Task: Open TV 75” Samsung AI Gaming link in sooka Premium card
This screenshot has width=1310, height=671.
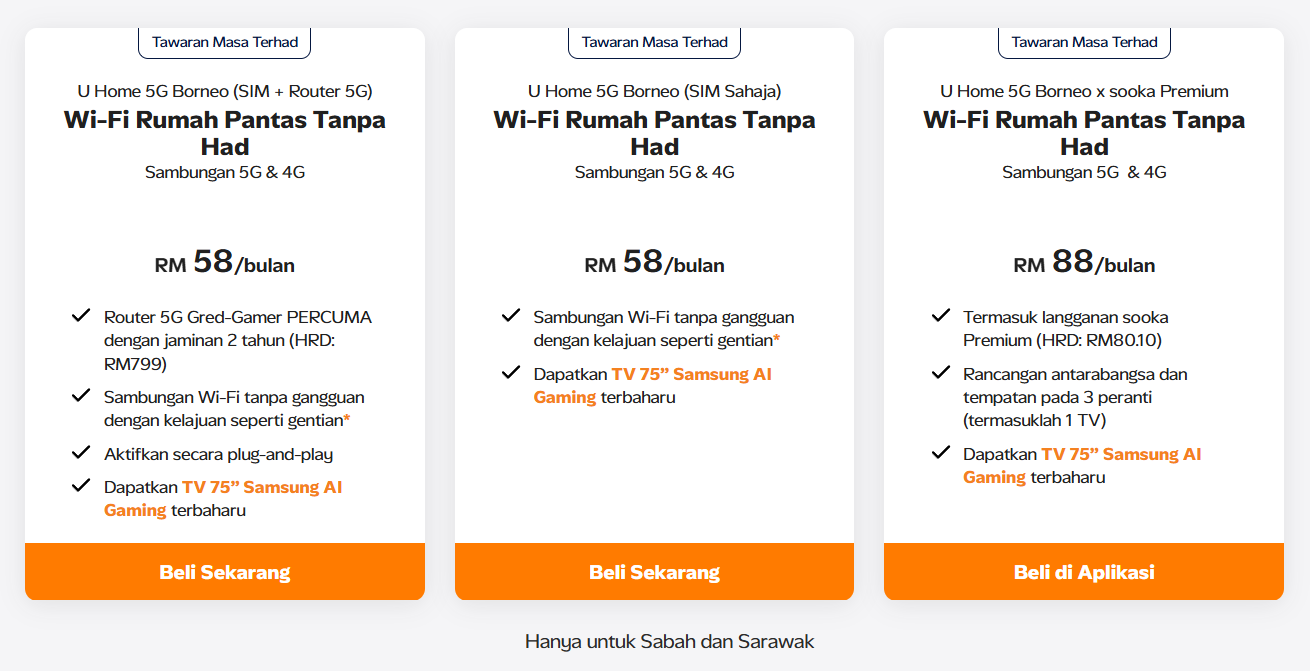Action: 1121,454
